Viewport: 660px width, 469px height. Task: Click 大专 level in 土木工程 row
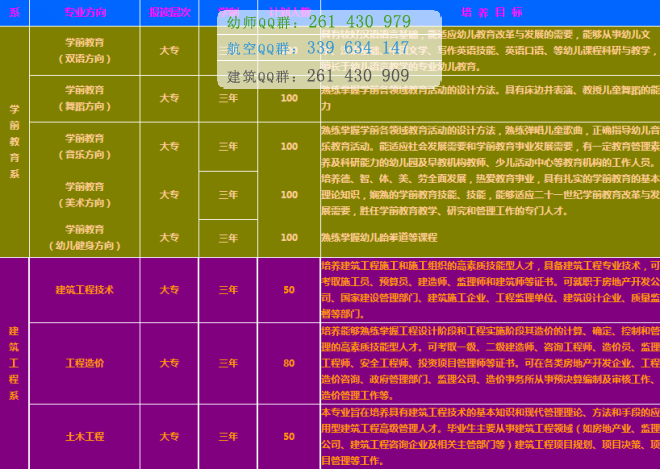tap(169, 436)
